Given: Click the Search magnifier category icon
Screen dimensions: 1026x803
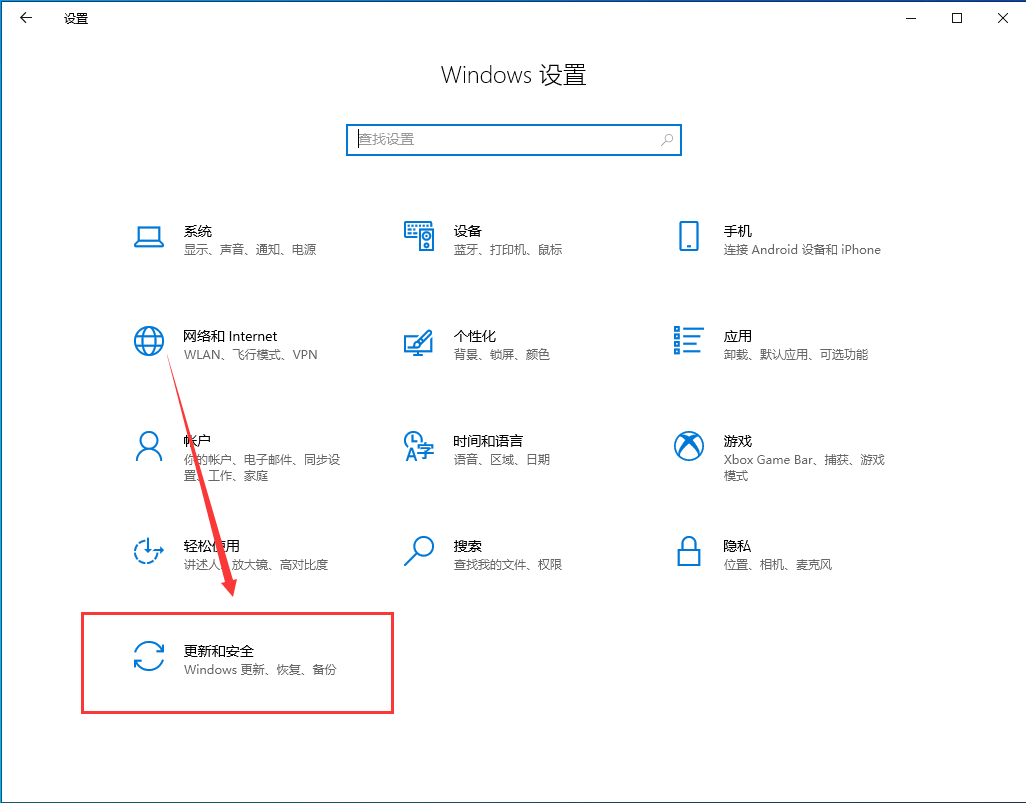Looking at the screenshot, I should tap(419, 551).
